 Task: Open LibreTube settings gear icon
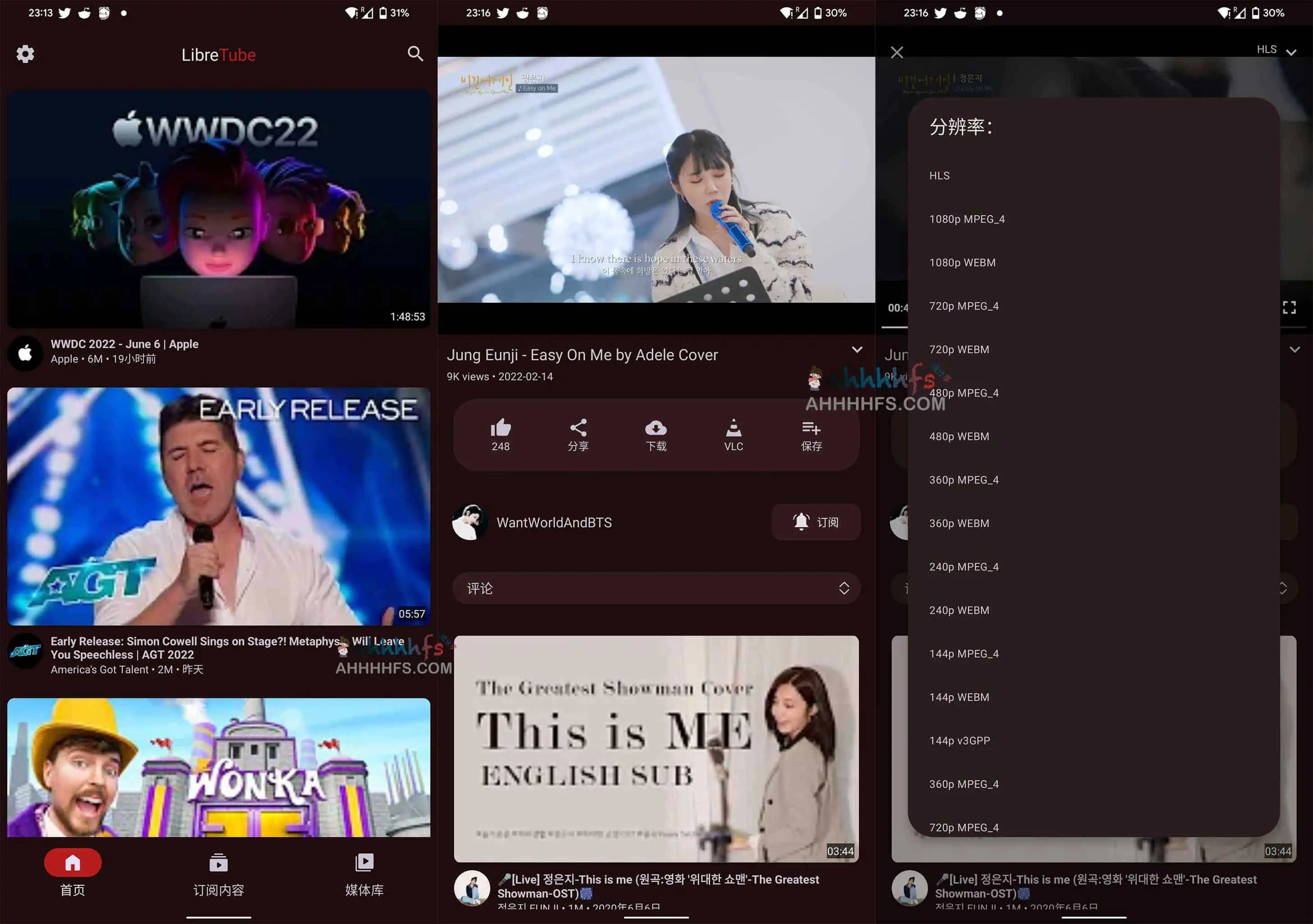coord(25,54)
